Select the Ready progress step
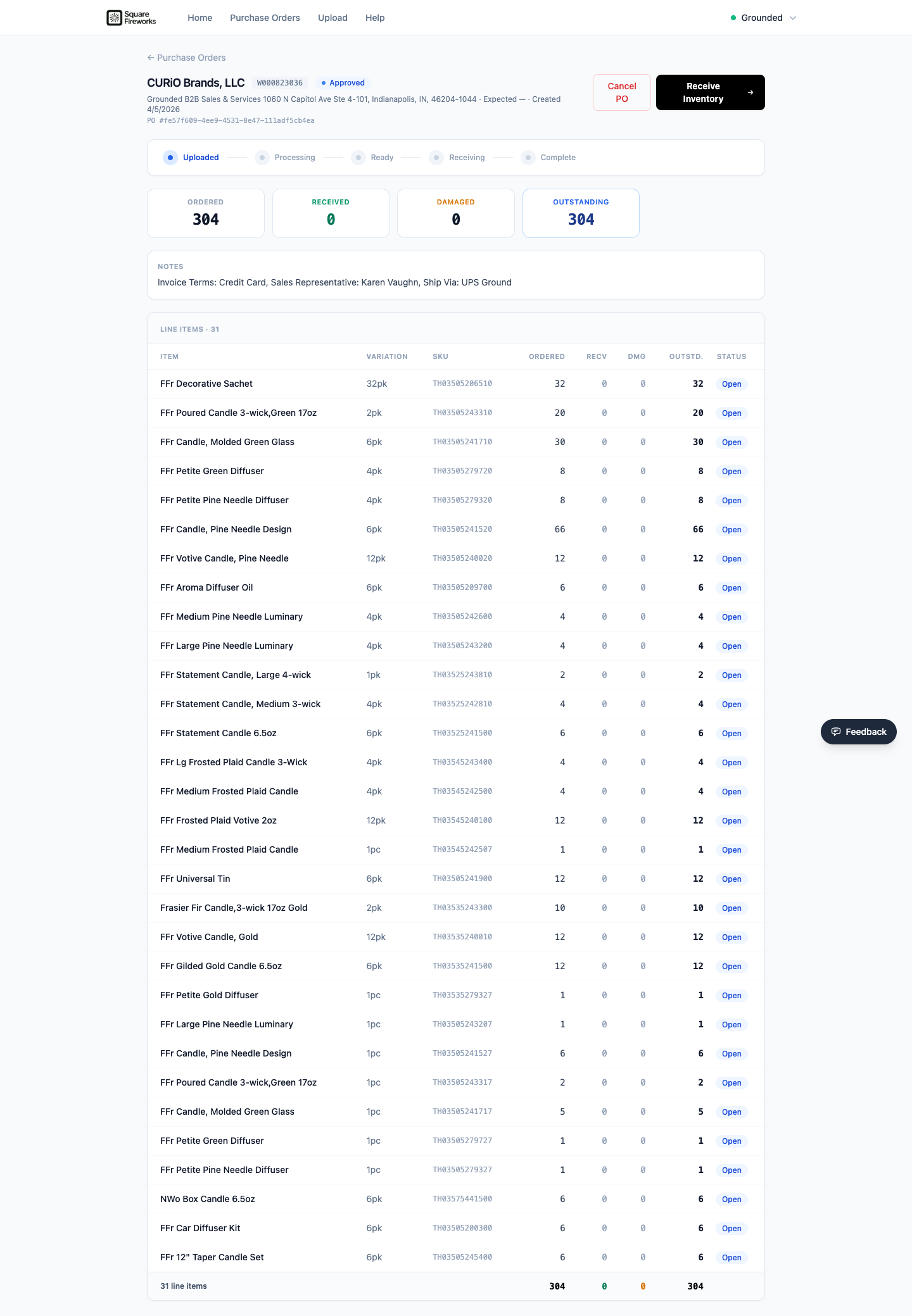This screenshot has height=1316, width=912. click(372, 158)
